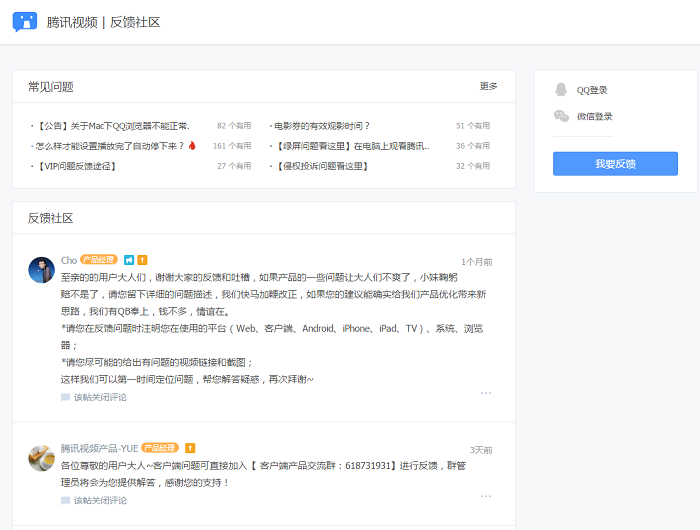Click the flame hot icon in FAQ list

[x=192, y=146]
